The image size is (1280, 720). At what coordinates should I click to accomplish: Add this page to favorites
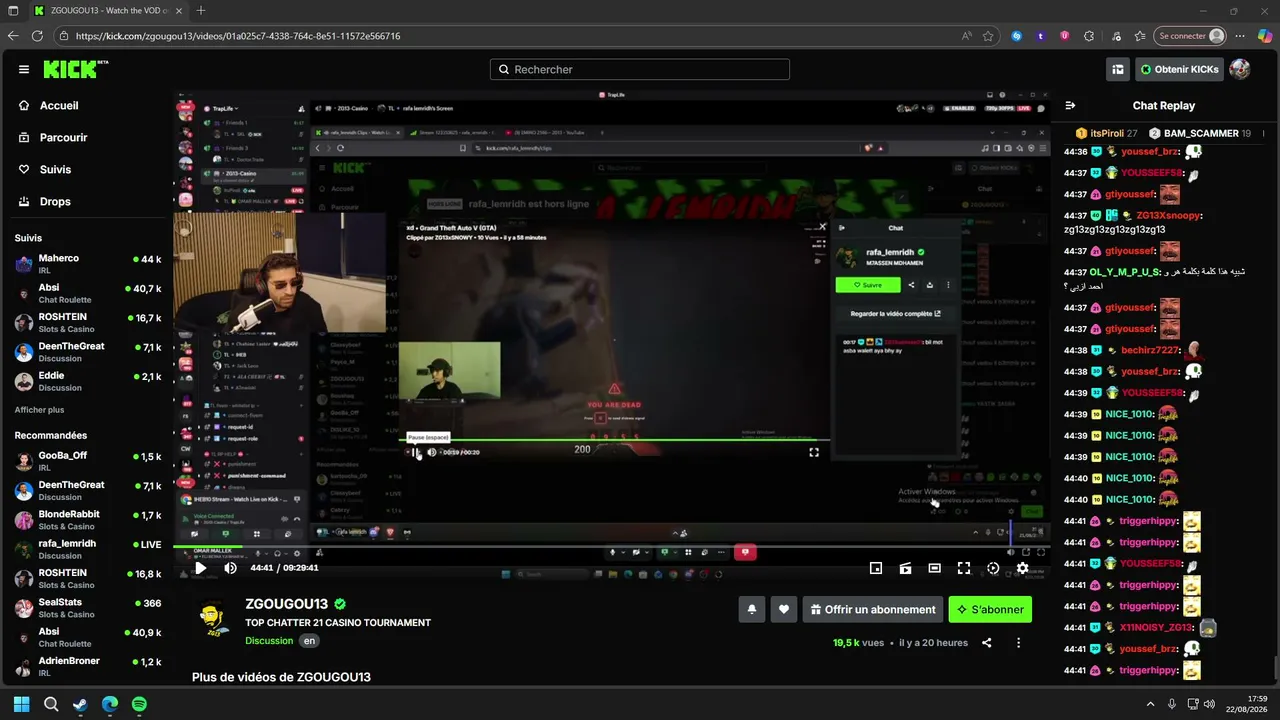[x=988, y=36]
